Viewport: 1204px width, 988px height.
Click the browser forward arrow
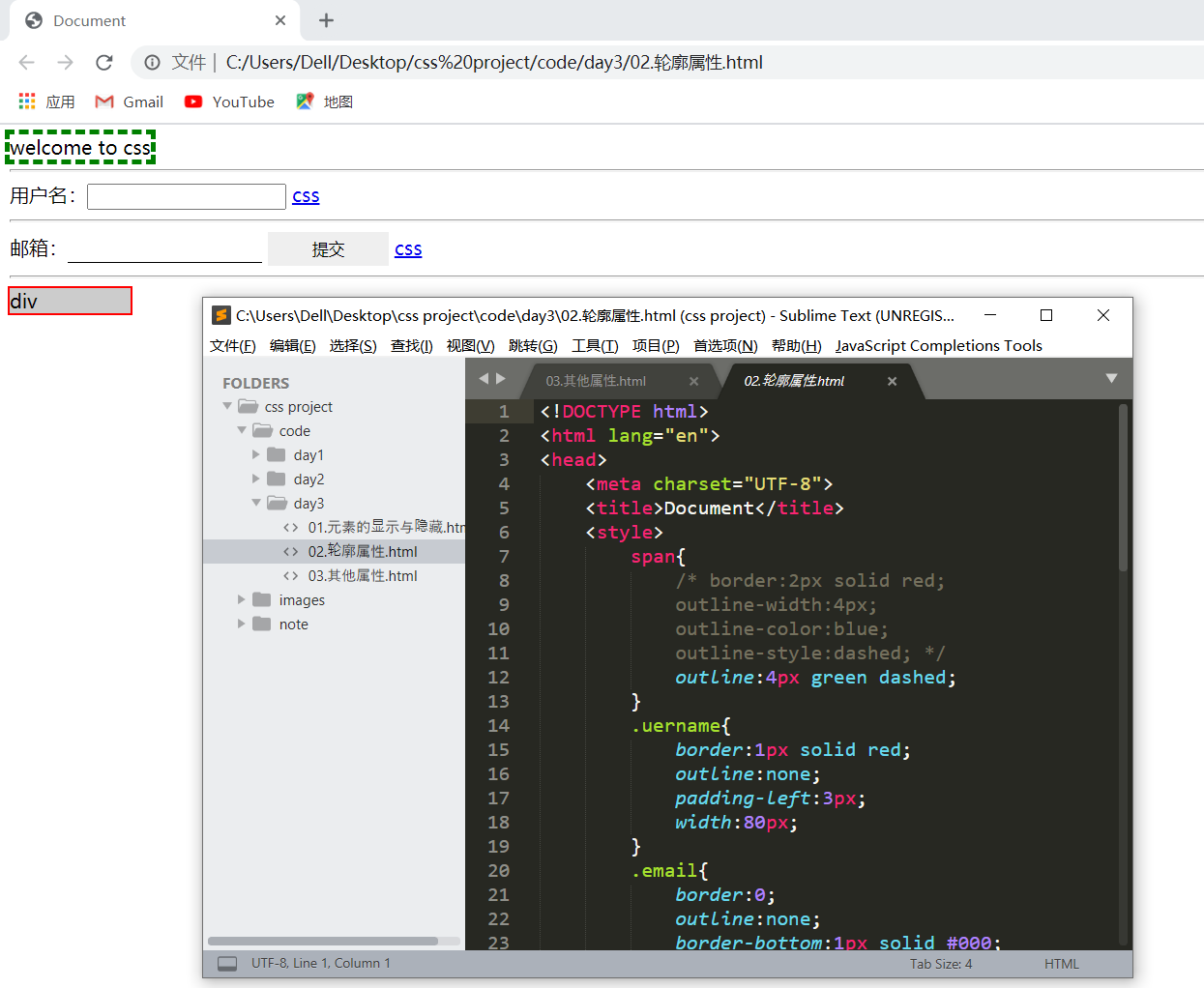[65, 62]
